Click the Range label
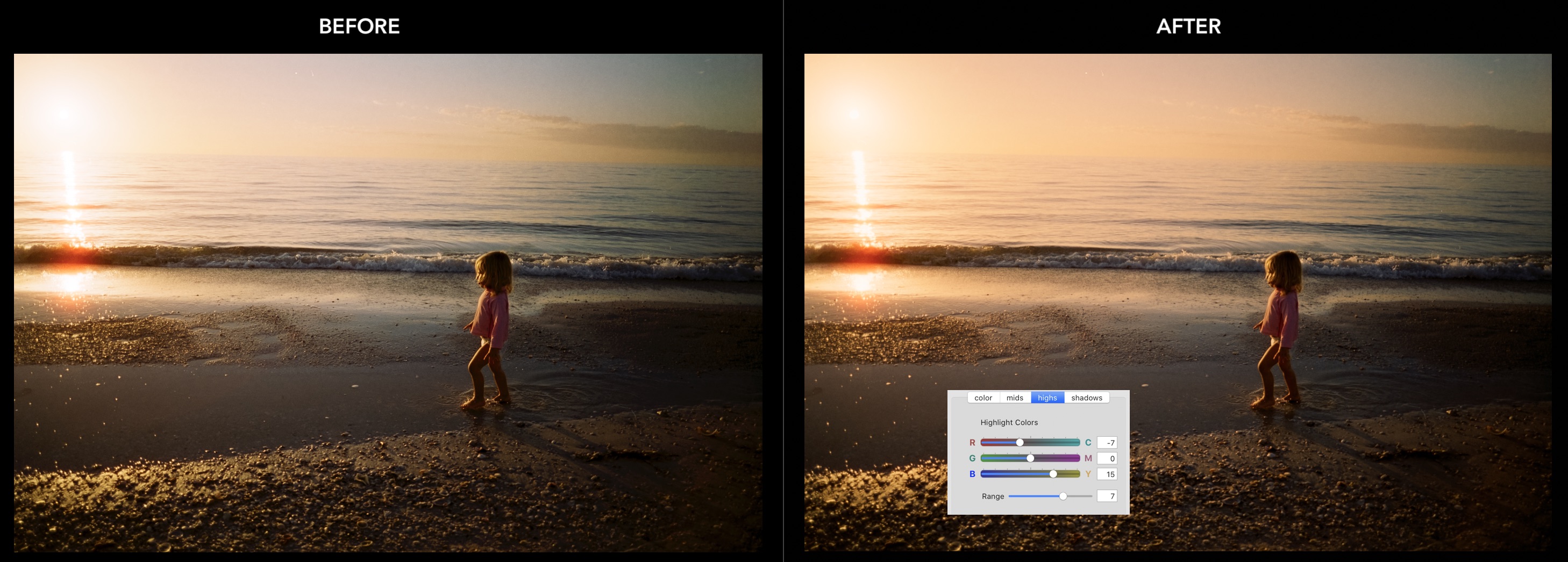 pyautogui.click(x=993, y=496)
